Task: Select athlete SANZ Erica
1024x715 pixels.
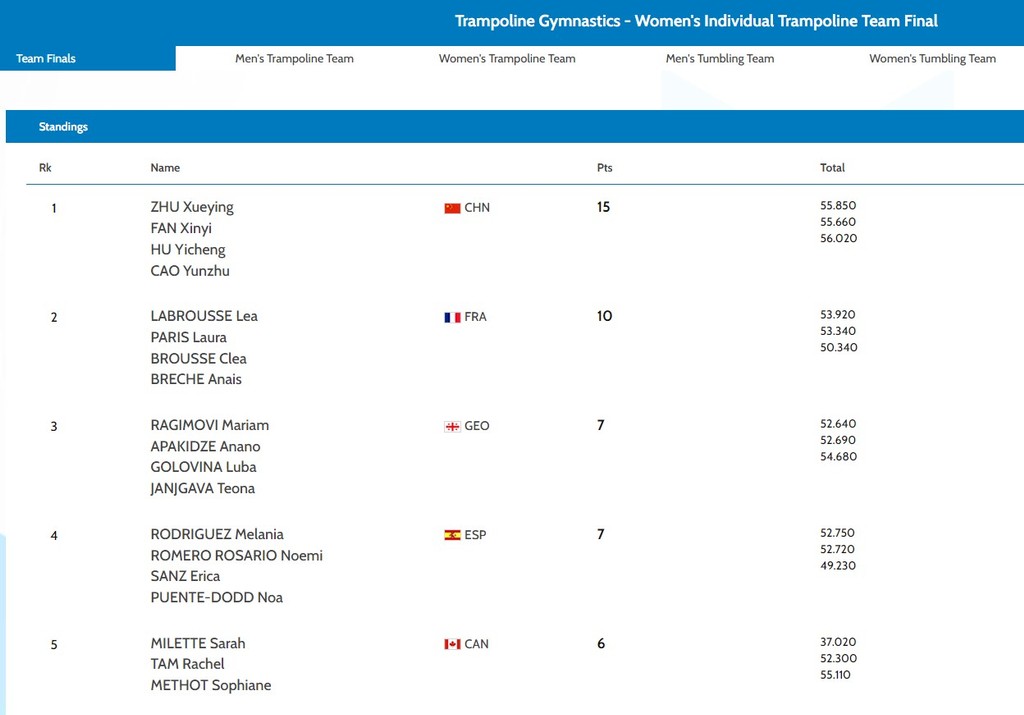Action: pyautogui.click(x=185, y=576)
